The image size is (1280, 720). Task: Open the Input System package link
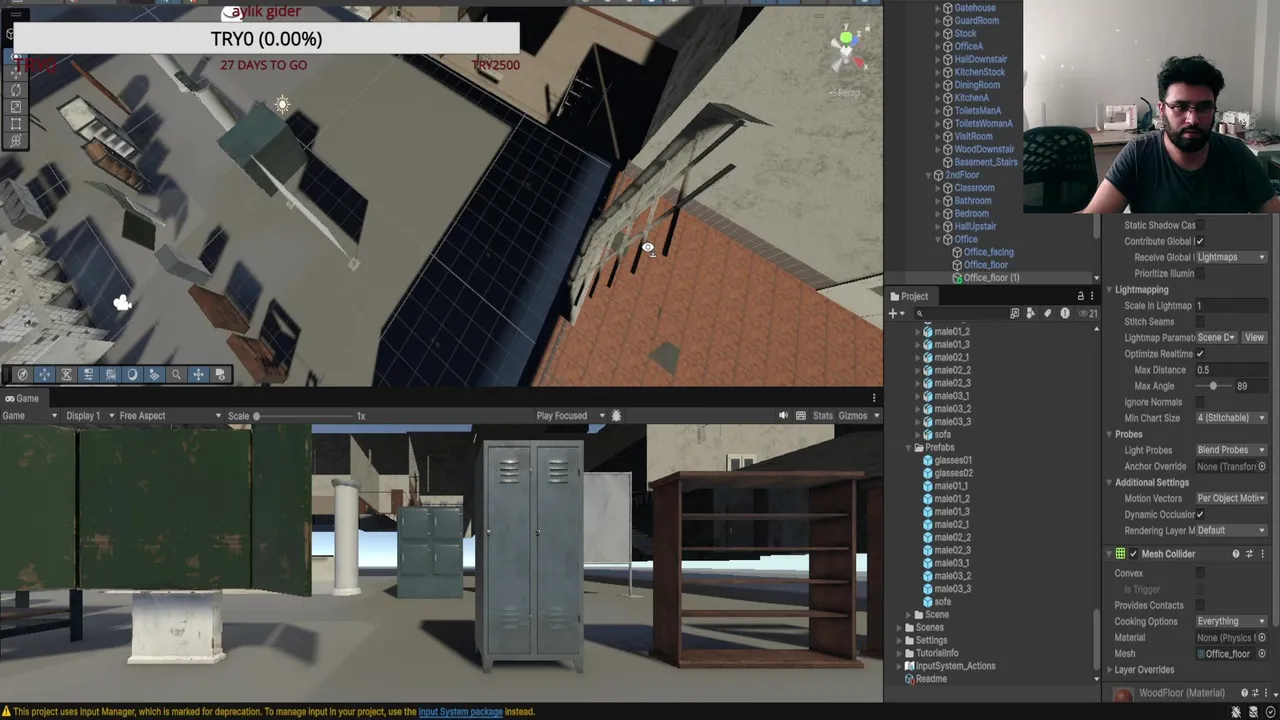pos(460,712)
